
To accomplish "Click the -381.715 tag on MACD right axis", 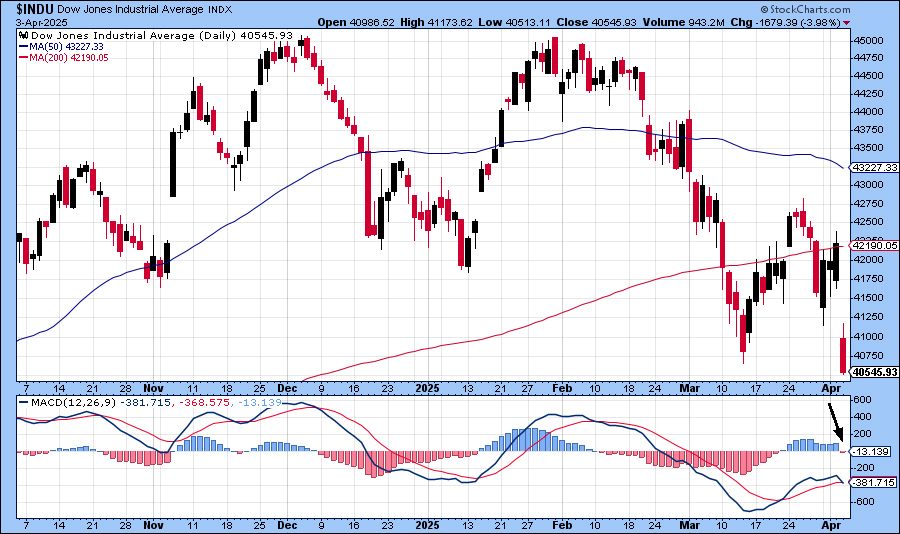I will (x=873, y=482).
